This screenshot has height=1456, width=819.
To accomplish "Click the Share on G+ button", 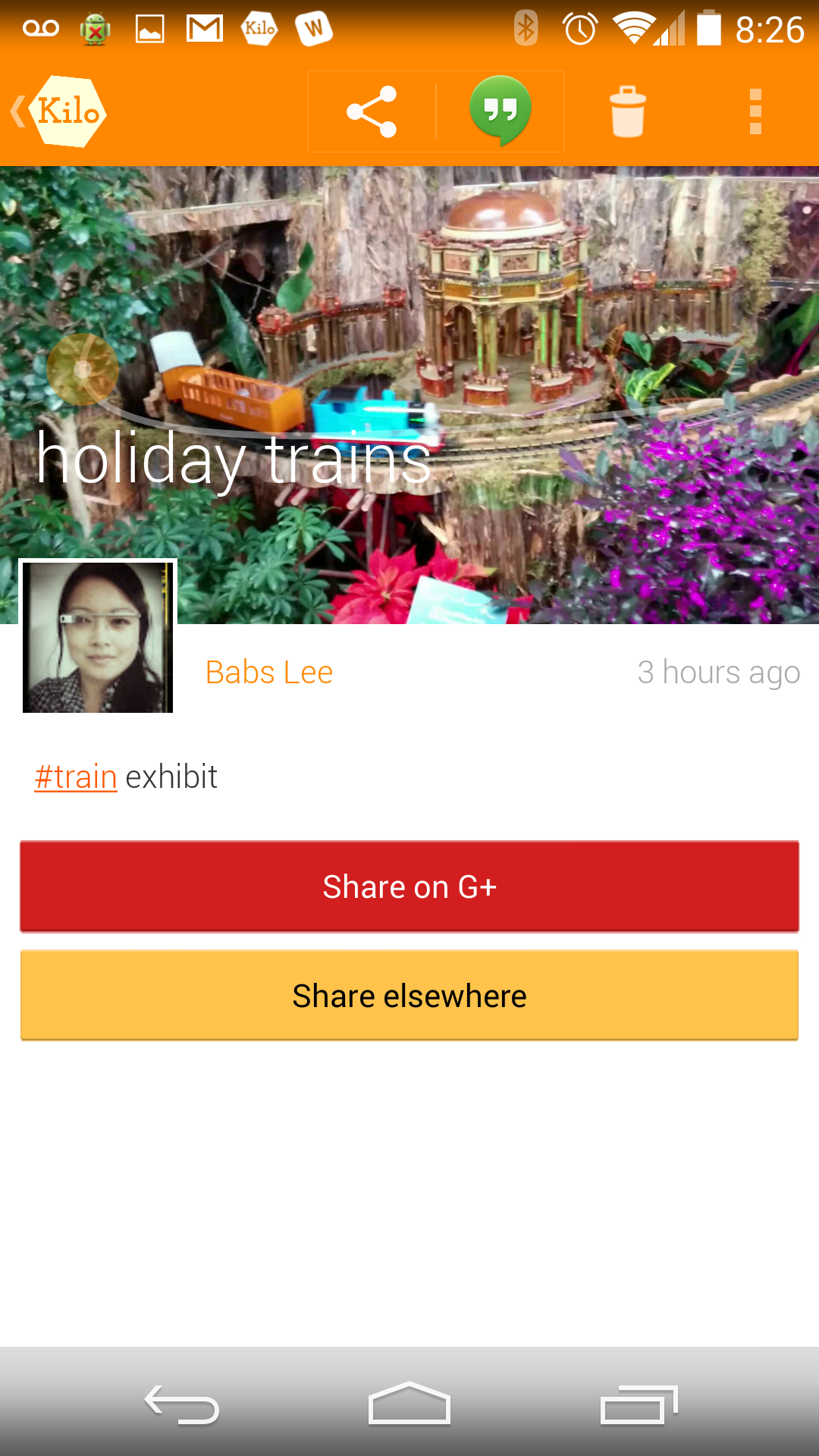I will pos(409,886).
